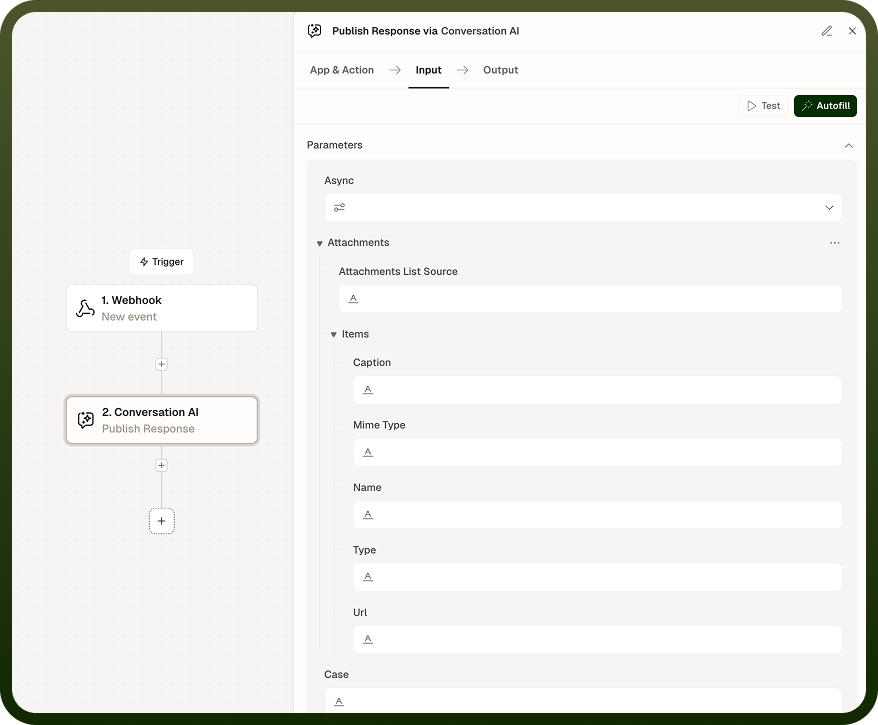Switch to the App & Action tab
This screenshot has width=878, height=725.
(342, 70)
